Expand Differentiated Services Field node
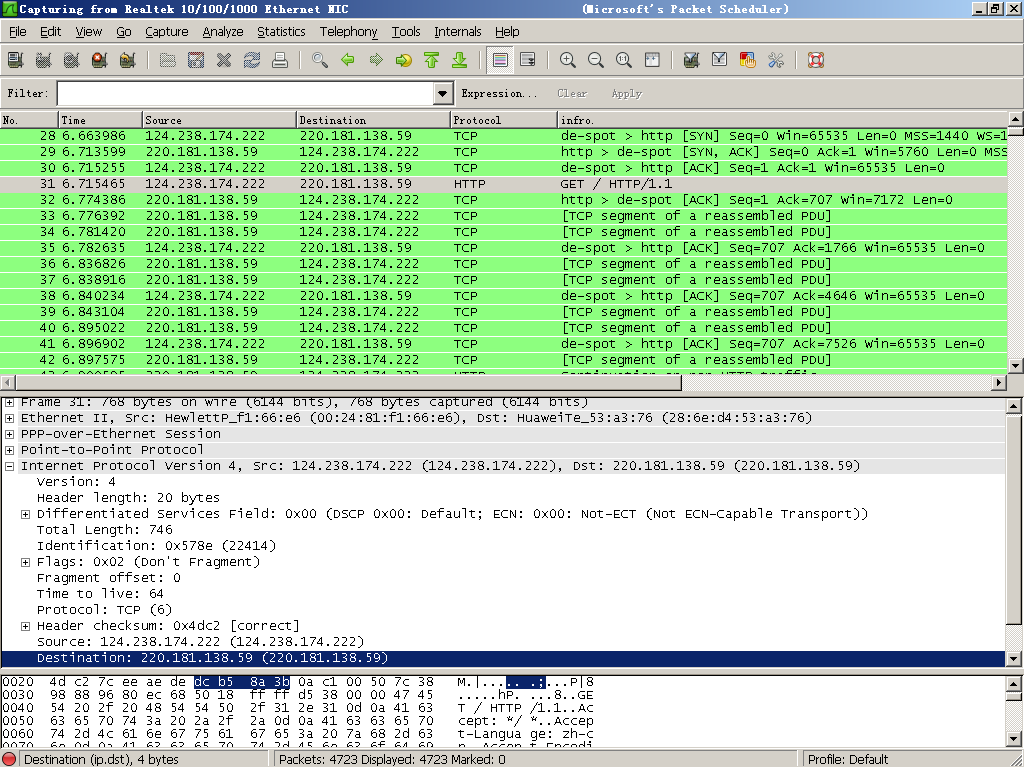The width and height of the screenshot is (1024, 768). [x=25, y=515]
